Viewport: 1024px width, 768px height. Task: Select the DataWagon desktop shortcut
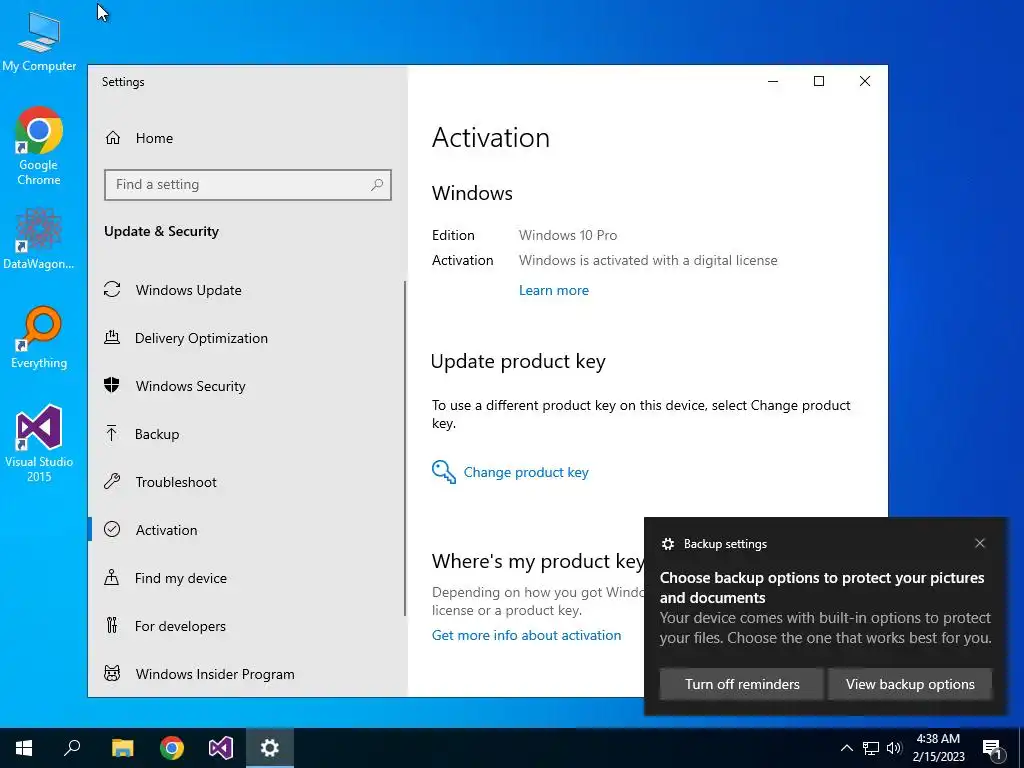(39, 239)
